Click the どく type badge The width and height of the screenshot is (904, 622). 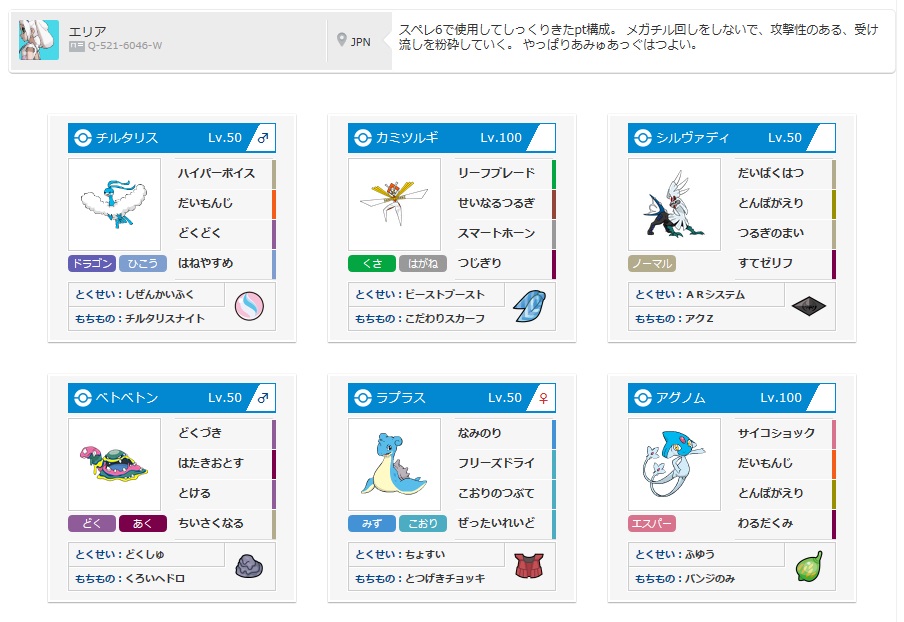(92, 523)
